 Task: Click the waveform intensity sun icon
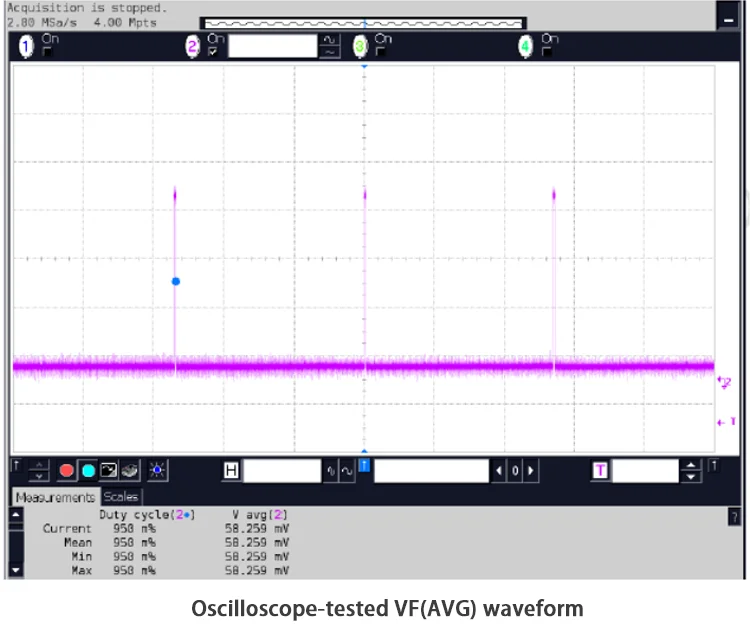[157, 470]
